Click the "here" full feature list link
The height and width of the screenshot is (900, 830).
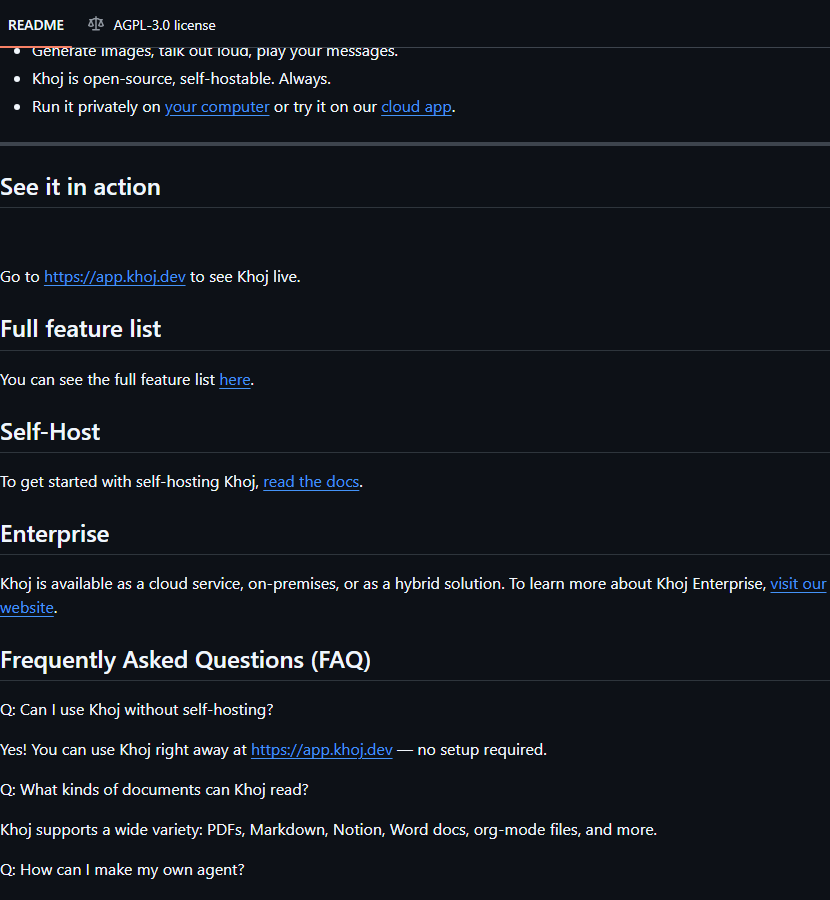point(235,380)
